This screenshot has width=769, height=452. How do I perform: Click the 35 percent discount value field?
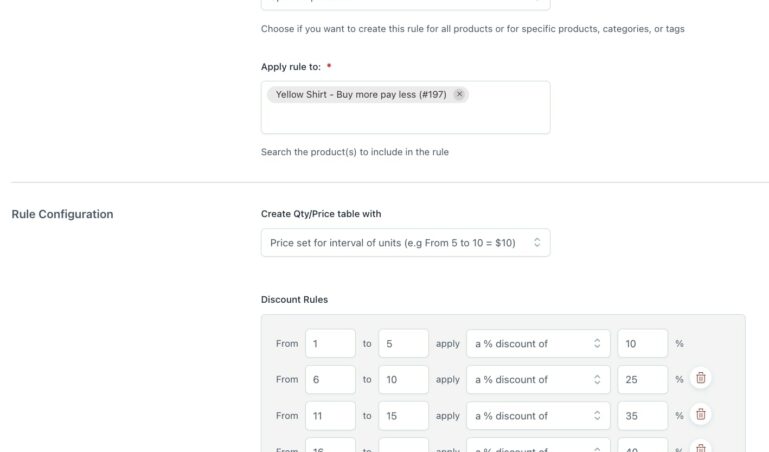click(642, 415)
